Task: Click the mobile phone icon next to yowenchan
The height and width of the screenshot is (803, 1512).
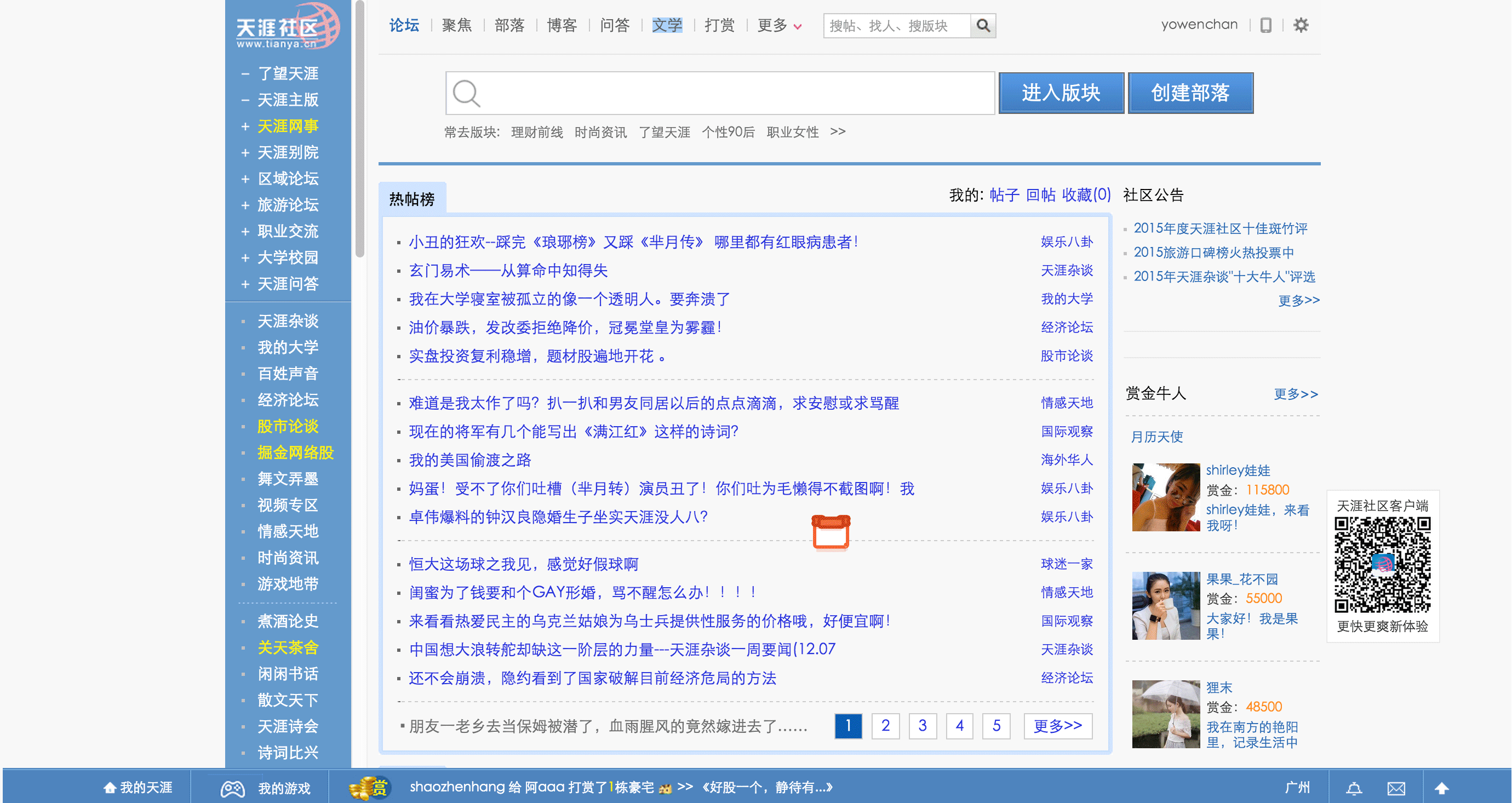Action: pos(1267,25)
